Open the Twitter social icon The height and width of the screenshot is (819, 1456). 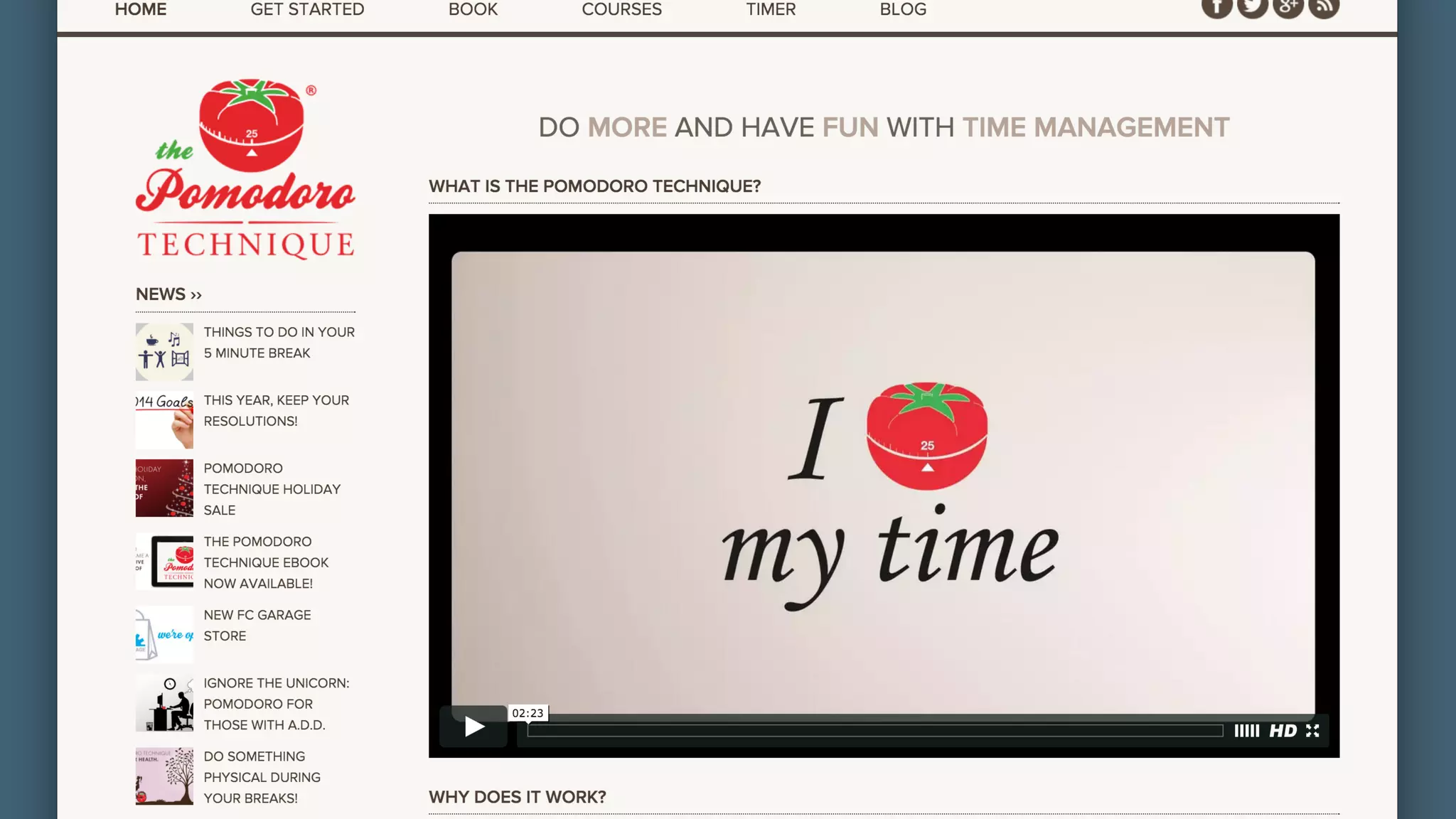click(1252, 7)
